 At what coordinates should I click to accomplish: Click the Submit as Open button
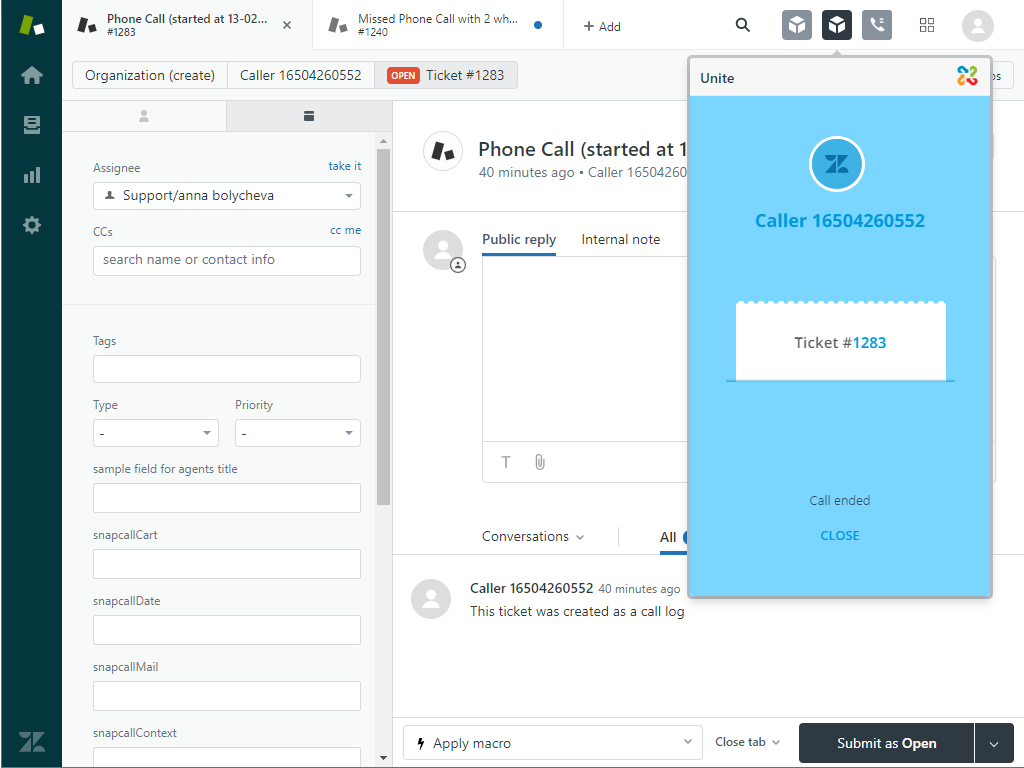pos(886,743)
